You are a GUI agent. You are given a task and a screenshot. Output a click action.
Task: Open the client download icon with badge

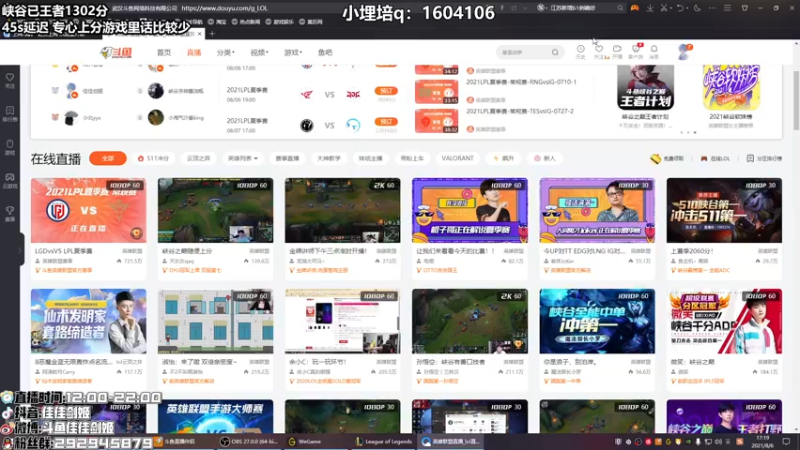pos(636,51)
